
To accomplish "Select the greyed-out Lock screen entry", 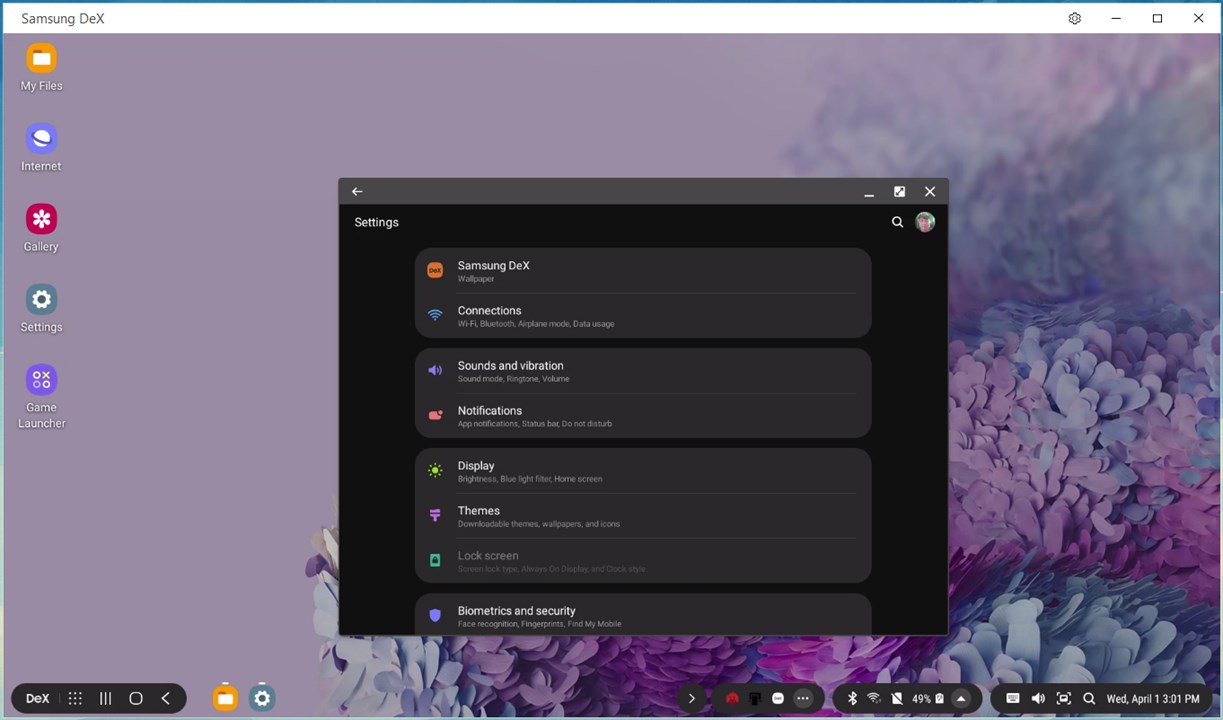I will click(643, 561).
